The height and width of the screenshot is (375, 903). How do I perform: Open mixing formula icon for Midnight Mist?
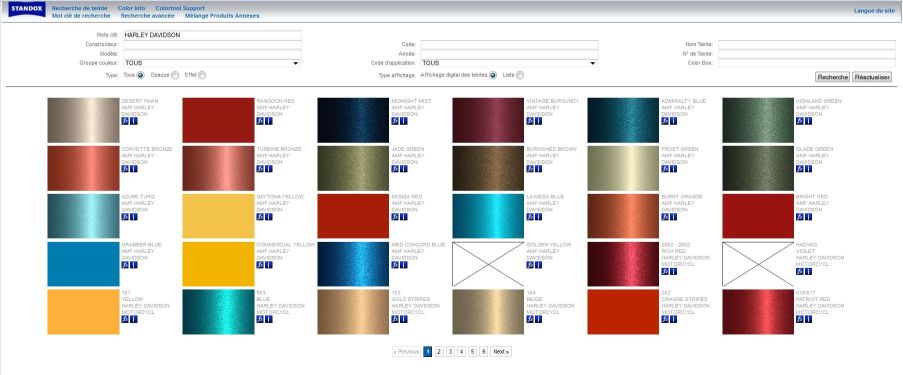[x=395, y=121]
